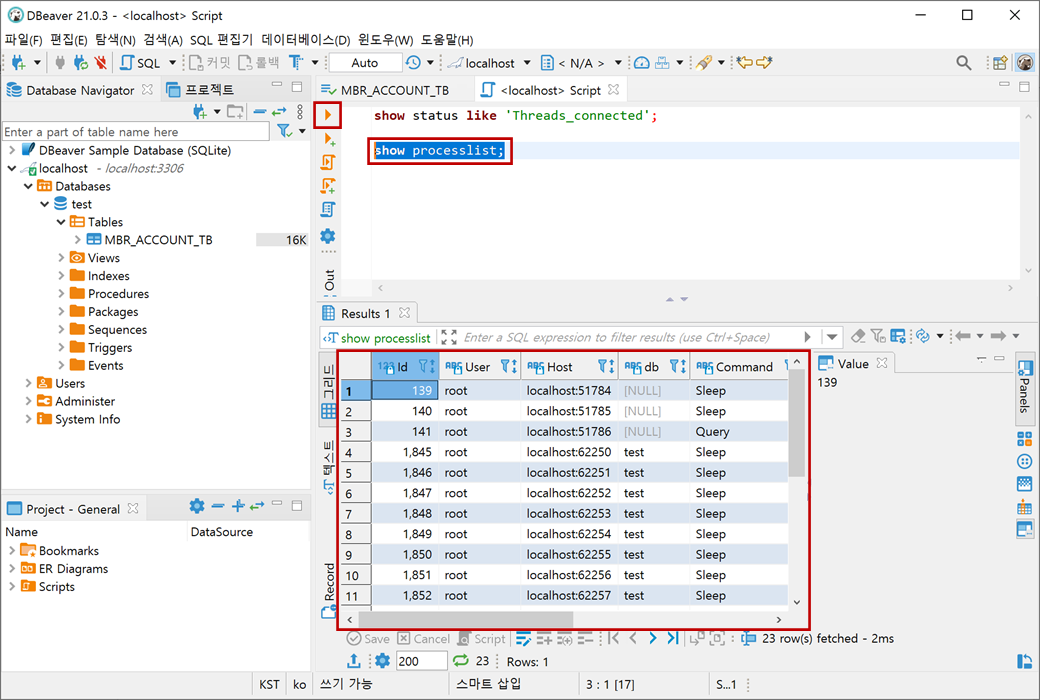Click link with editor arrows in Navigator
1040x700 pixels.
pos(279,111)
